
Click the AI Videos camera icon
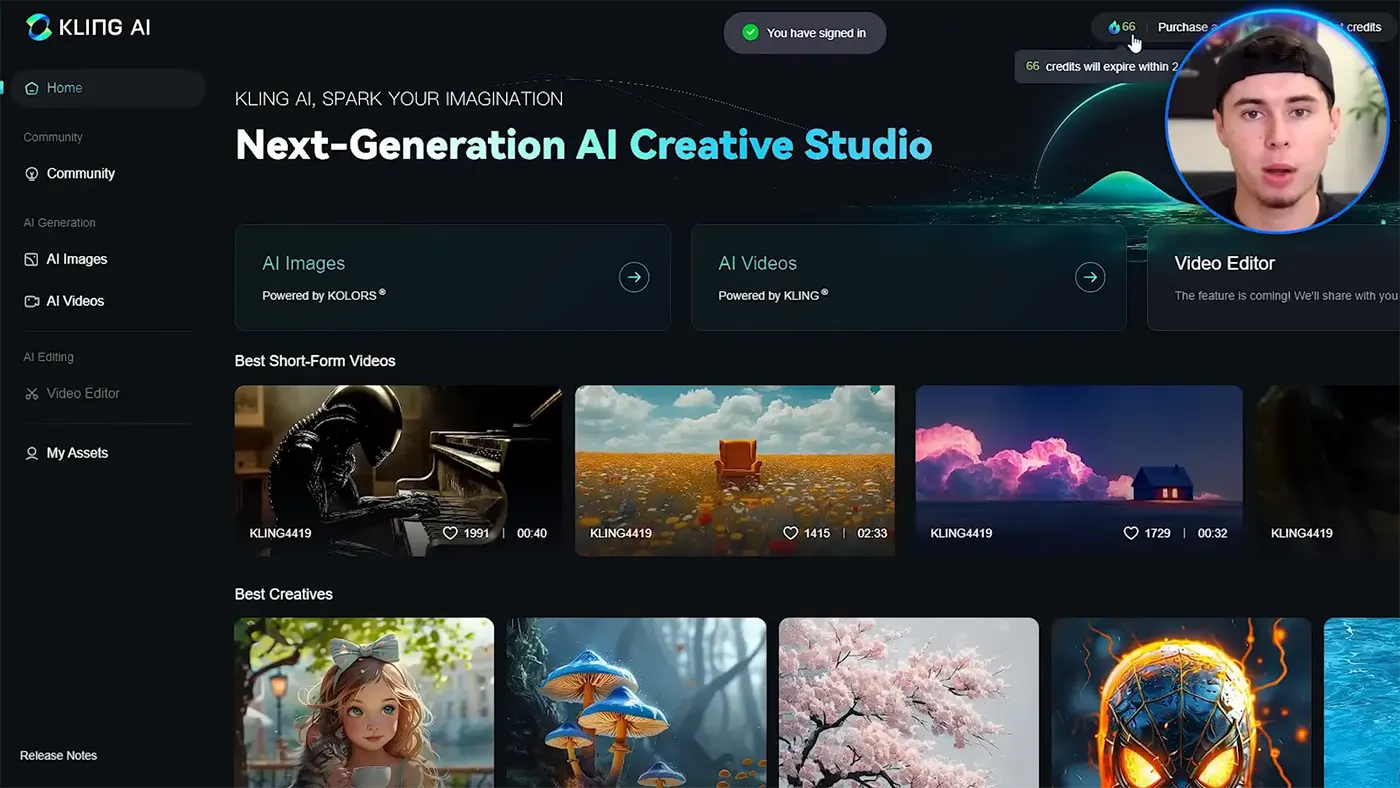[x=31, y=301]
